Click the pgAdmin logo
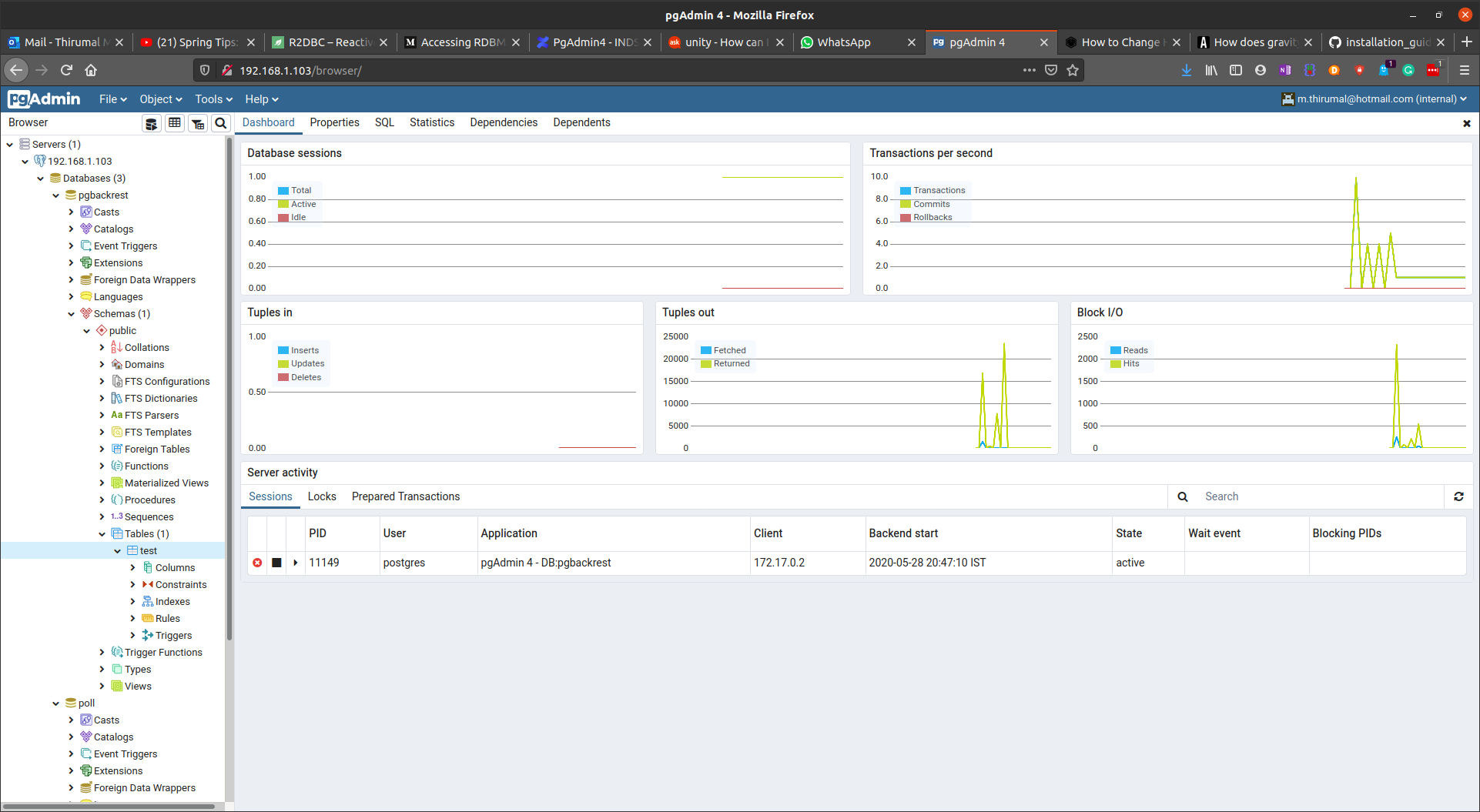 coord(44,99)
